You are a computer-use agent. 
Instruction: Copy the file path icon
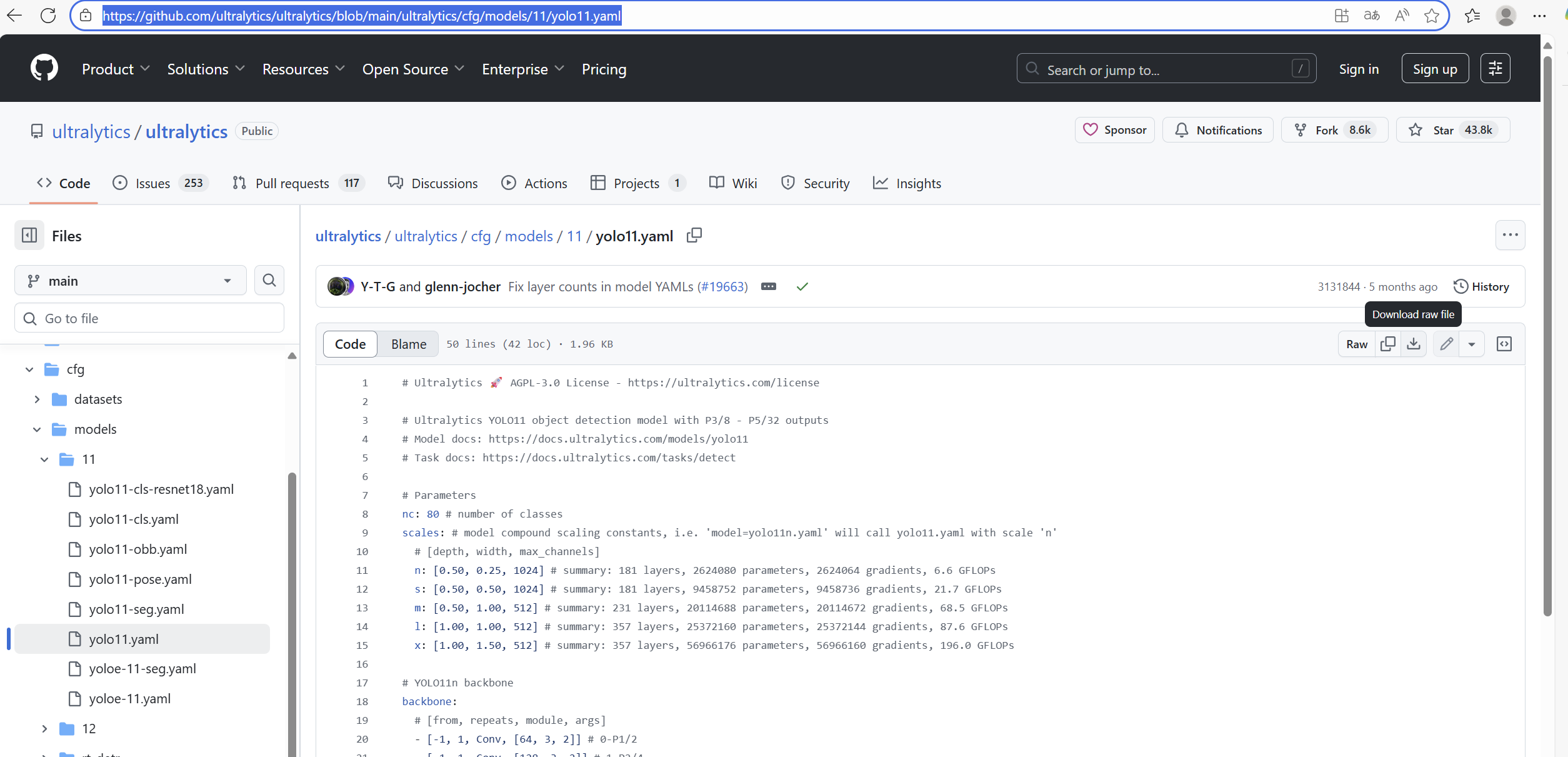(694, 236)
